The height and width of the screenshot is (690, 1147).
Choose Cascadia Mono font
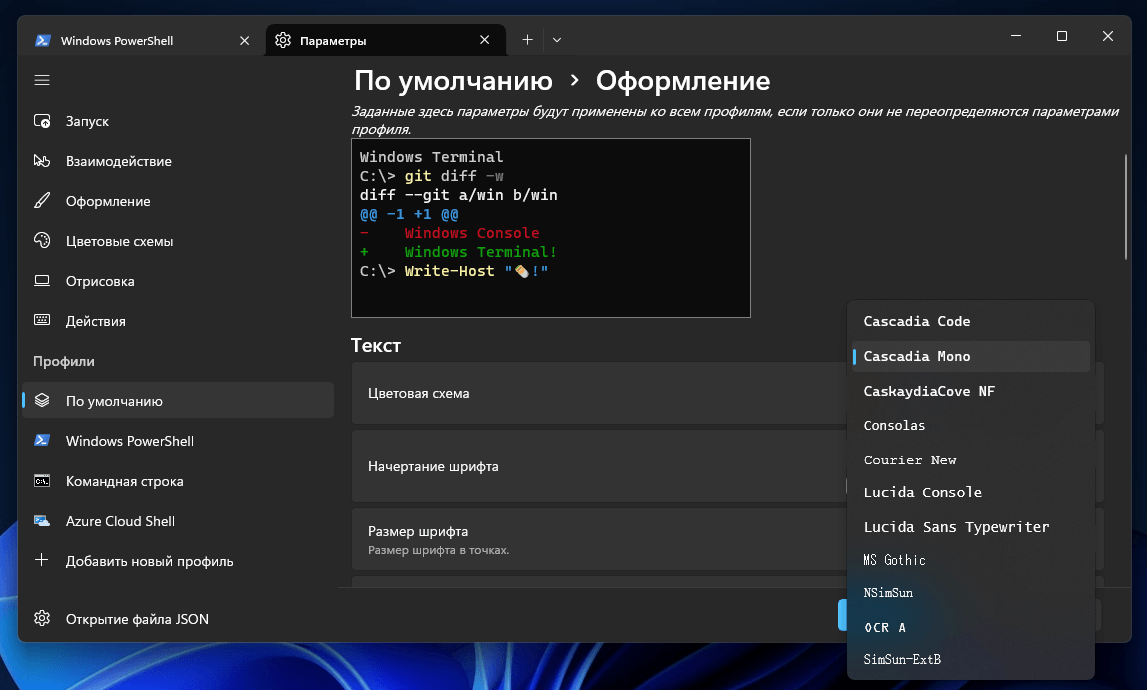971,356
